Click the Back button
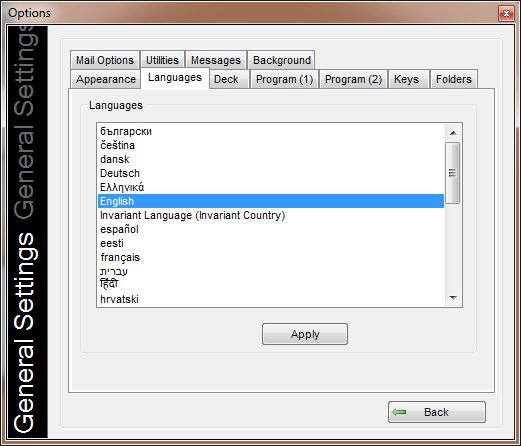Image resolution: width=521 pixels, height=446 pixels. (437, 412)
